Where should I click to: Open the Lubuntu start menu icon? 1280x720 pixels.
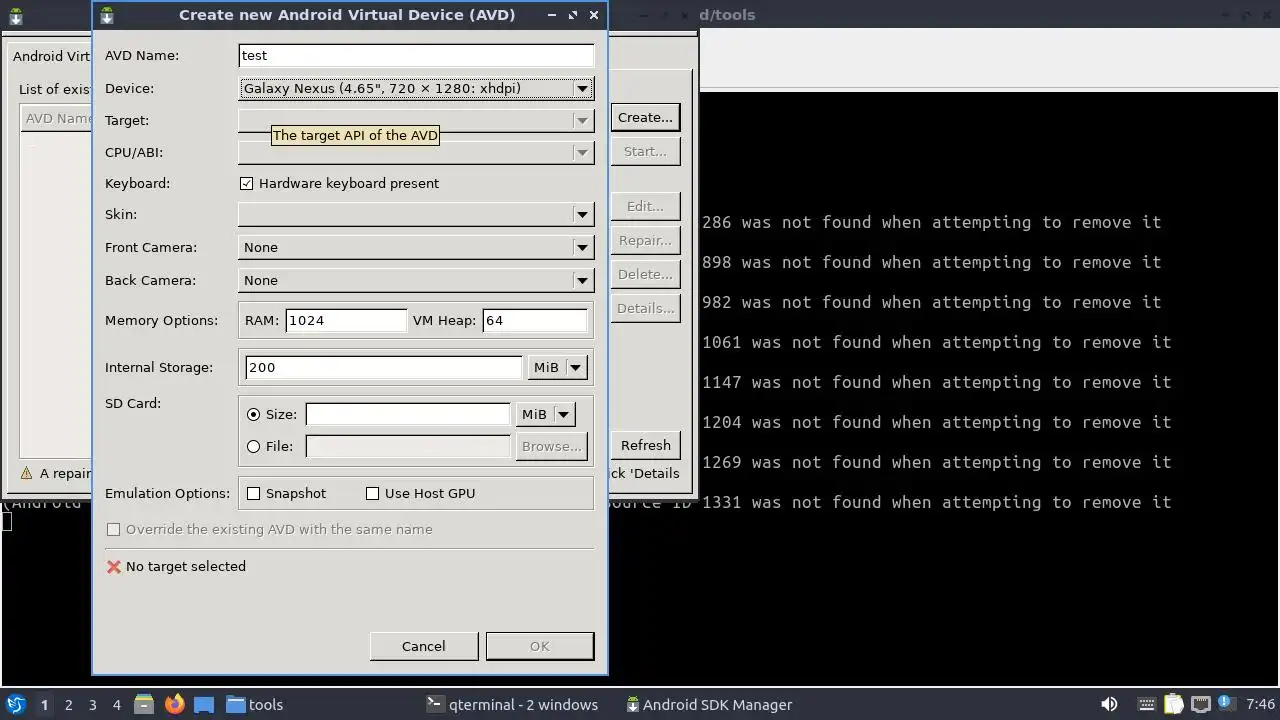(16, 704)
